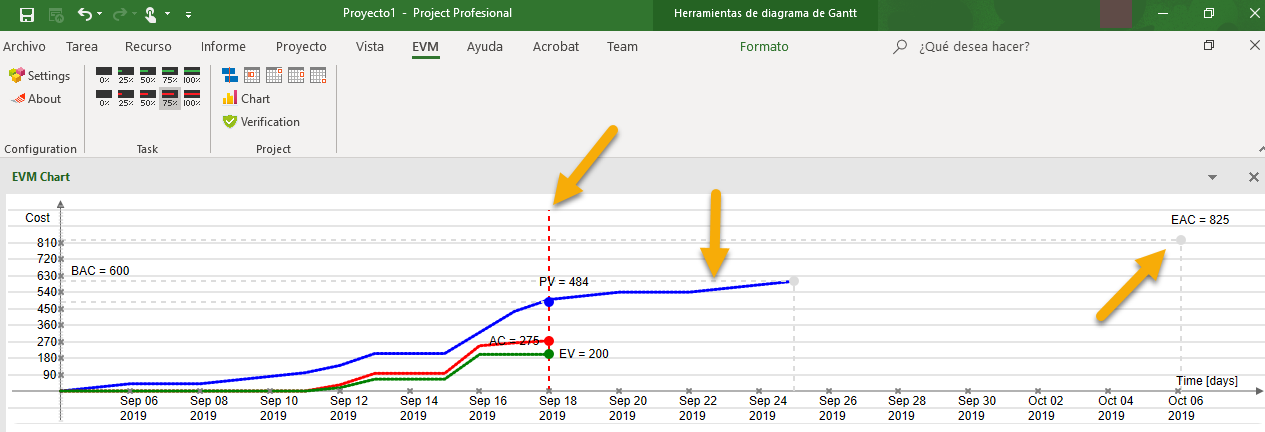The image size is (1265, 432).
Task: Toggle the highlighted red 75% progress button
Action: [x=170, y=98]
